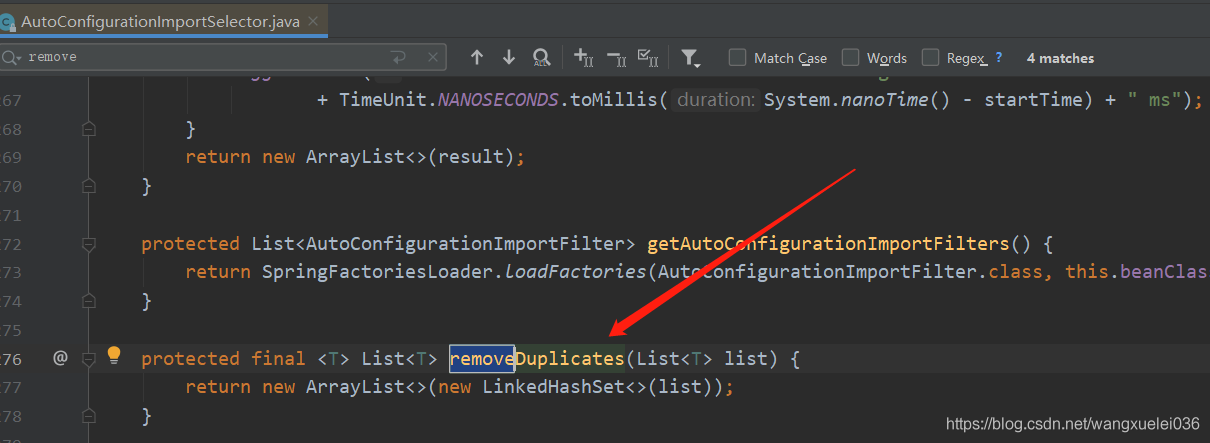Toggle the Regex checkbox

click(931, 58)
